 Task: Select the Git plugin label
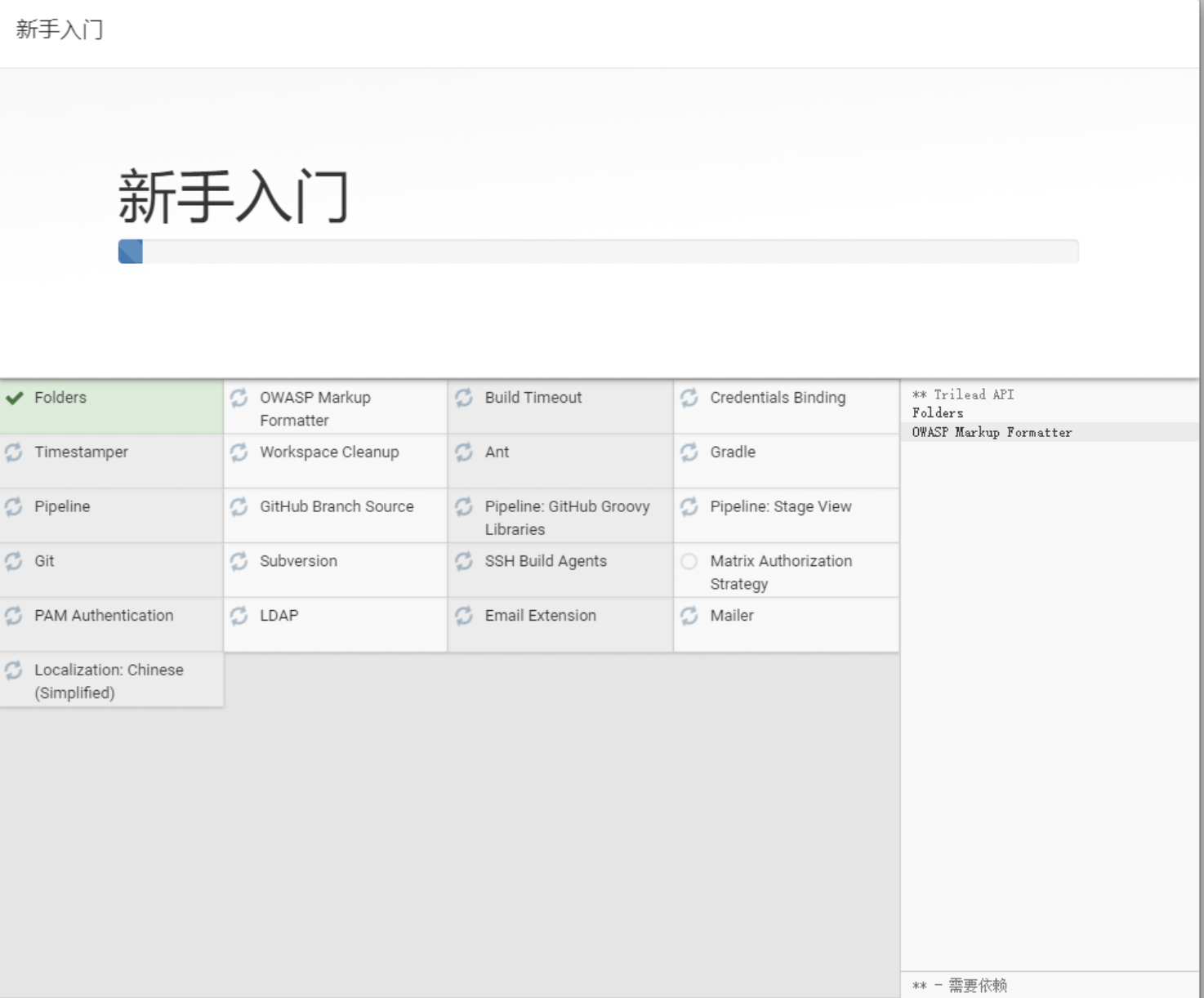pyautogui.click(x=44, y=562)
